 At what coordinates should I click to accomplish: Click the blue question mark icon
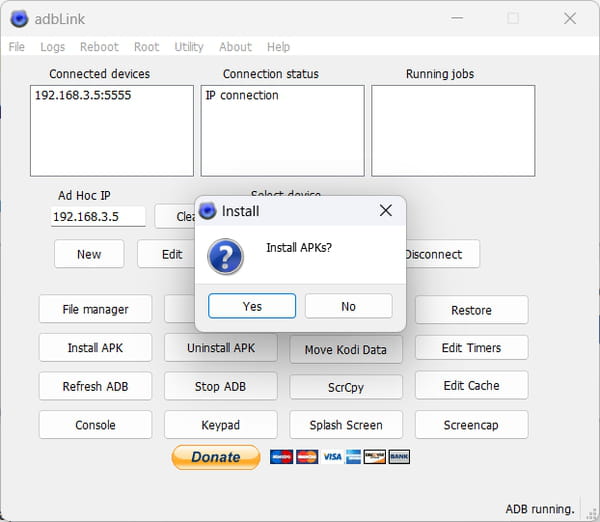tap(225, 256)
